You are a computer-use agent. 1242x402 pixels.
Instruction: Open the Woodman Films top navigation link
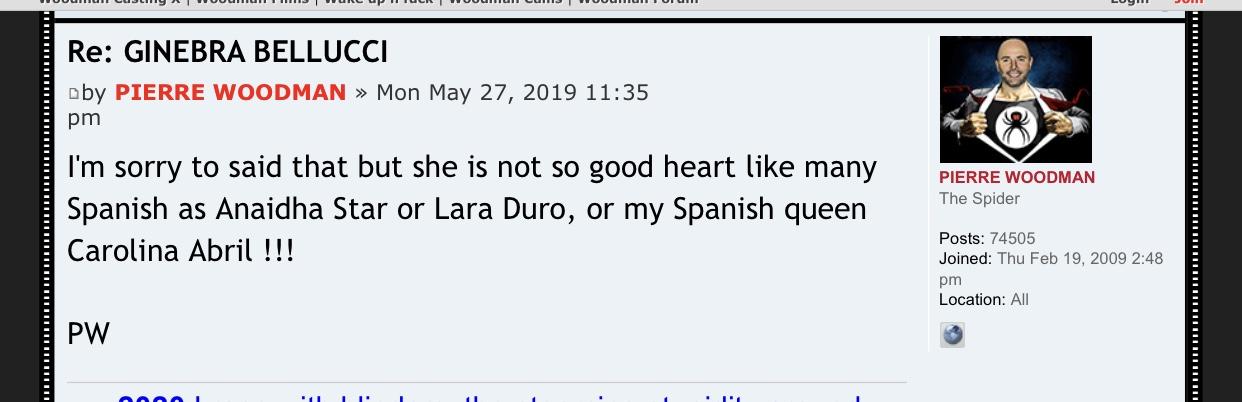click(x=252, y=3)
